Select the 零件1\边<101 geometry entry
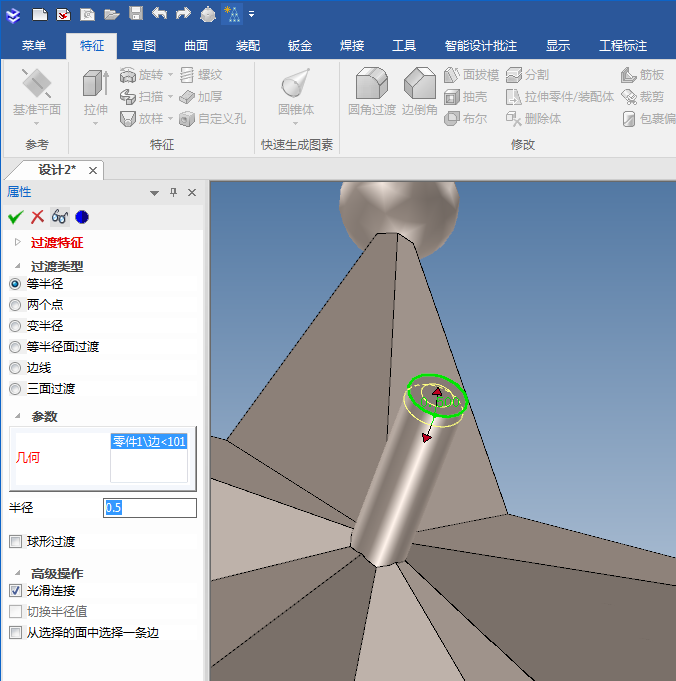The width and height of the screenshot is (676, 681). [149, 441]
